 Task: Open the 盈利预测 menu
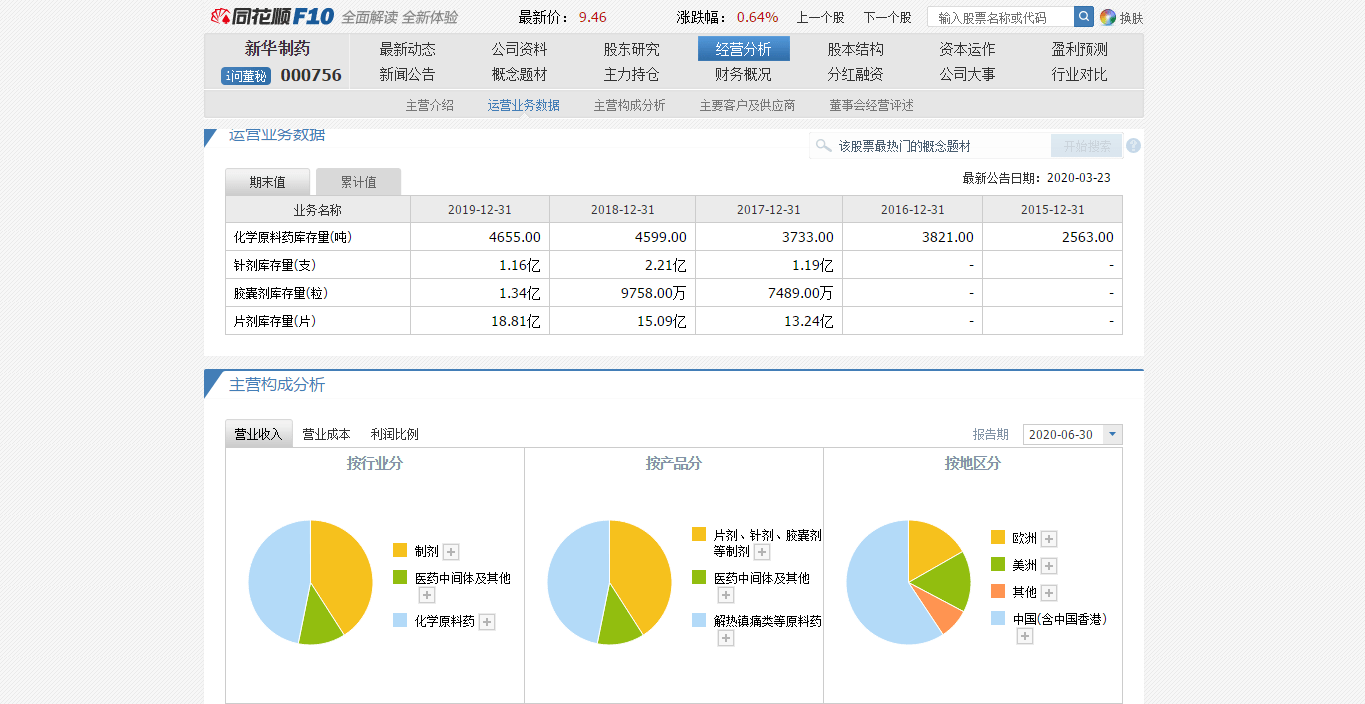[1079, 49]
